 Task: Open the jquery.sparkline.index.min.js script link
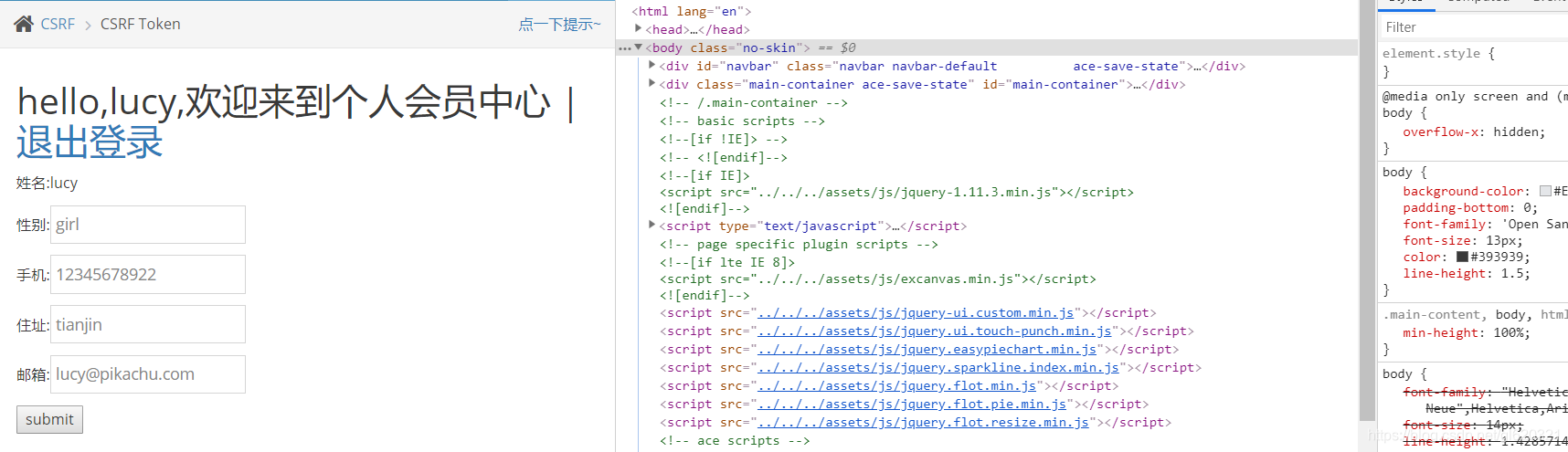[938, 368]
